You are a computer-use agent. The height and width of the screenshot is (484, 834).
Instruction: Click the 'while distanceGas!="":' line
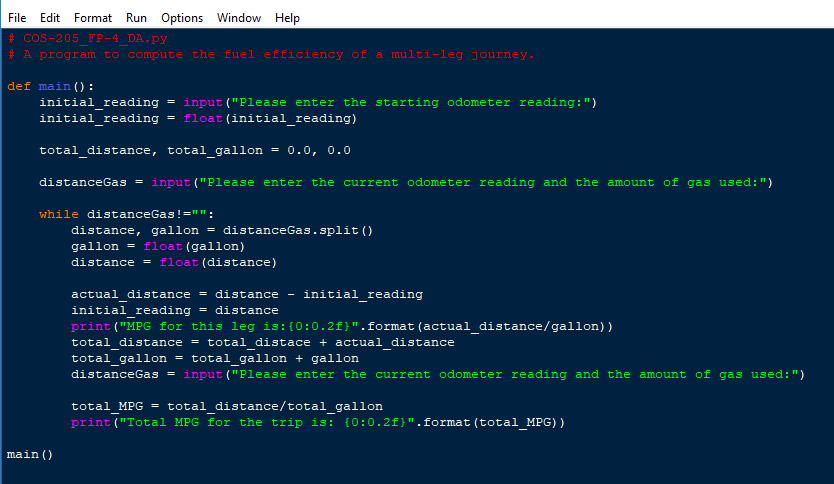[x=127, y=214]
